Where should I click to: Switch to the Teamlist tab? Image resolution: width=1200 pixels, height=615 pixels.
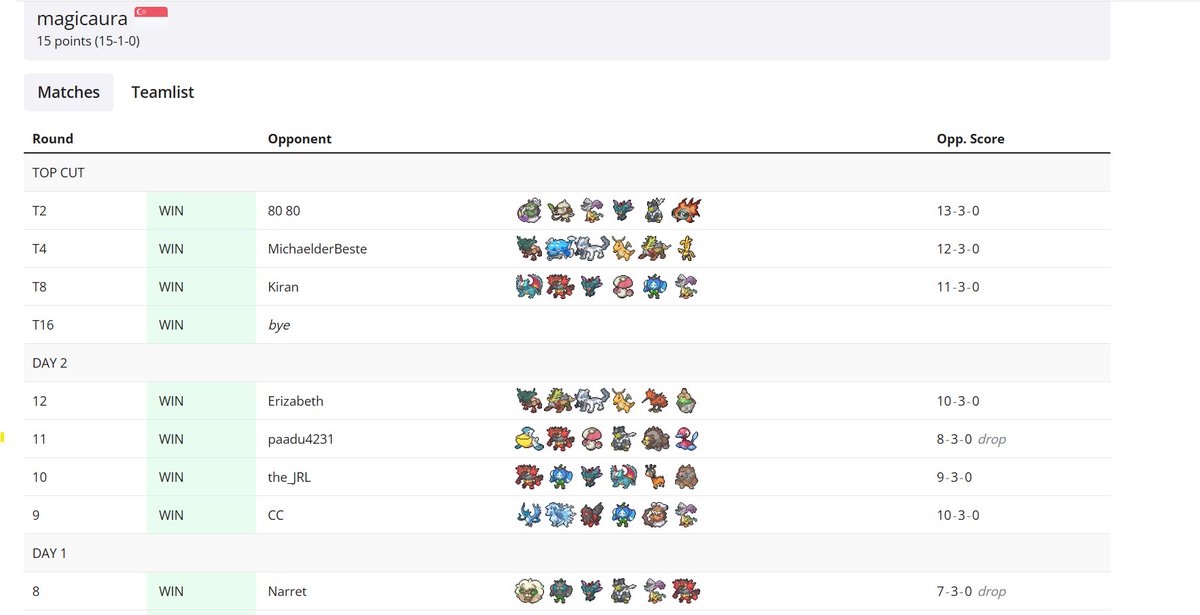click(162, 91)
